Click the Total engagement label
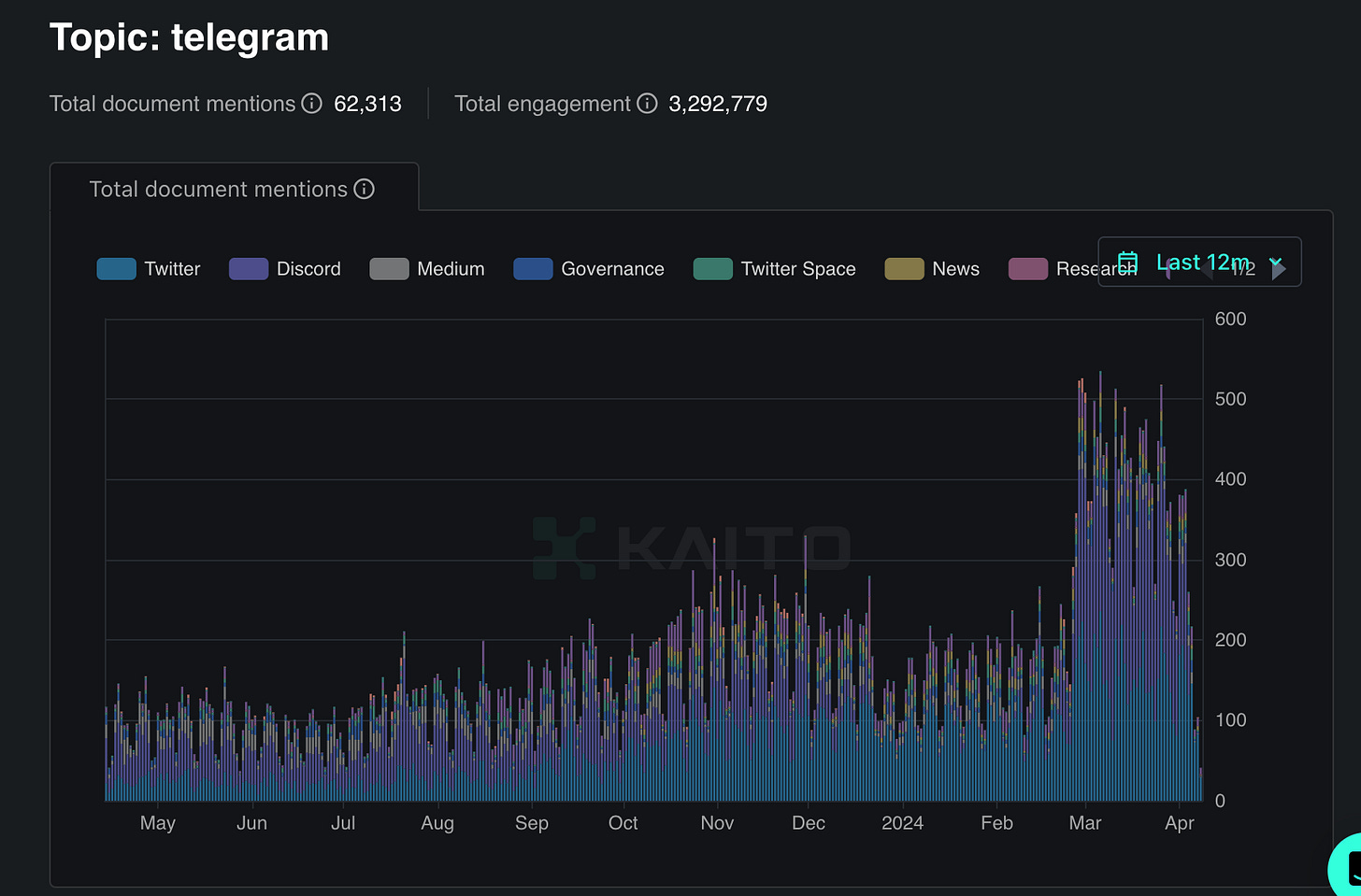 (x=542, y=104)
